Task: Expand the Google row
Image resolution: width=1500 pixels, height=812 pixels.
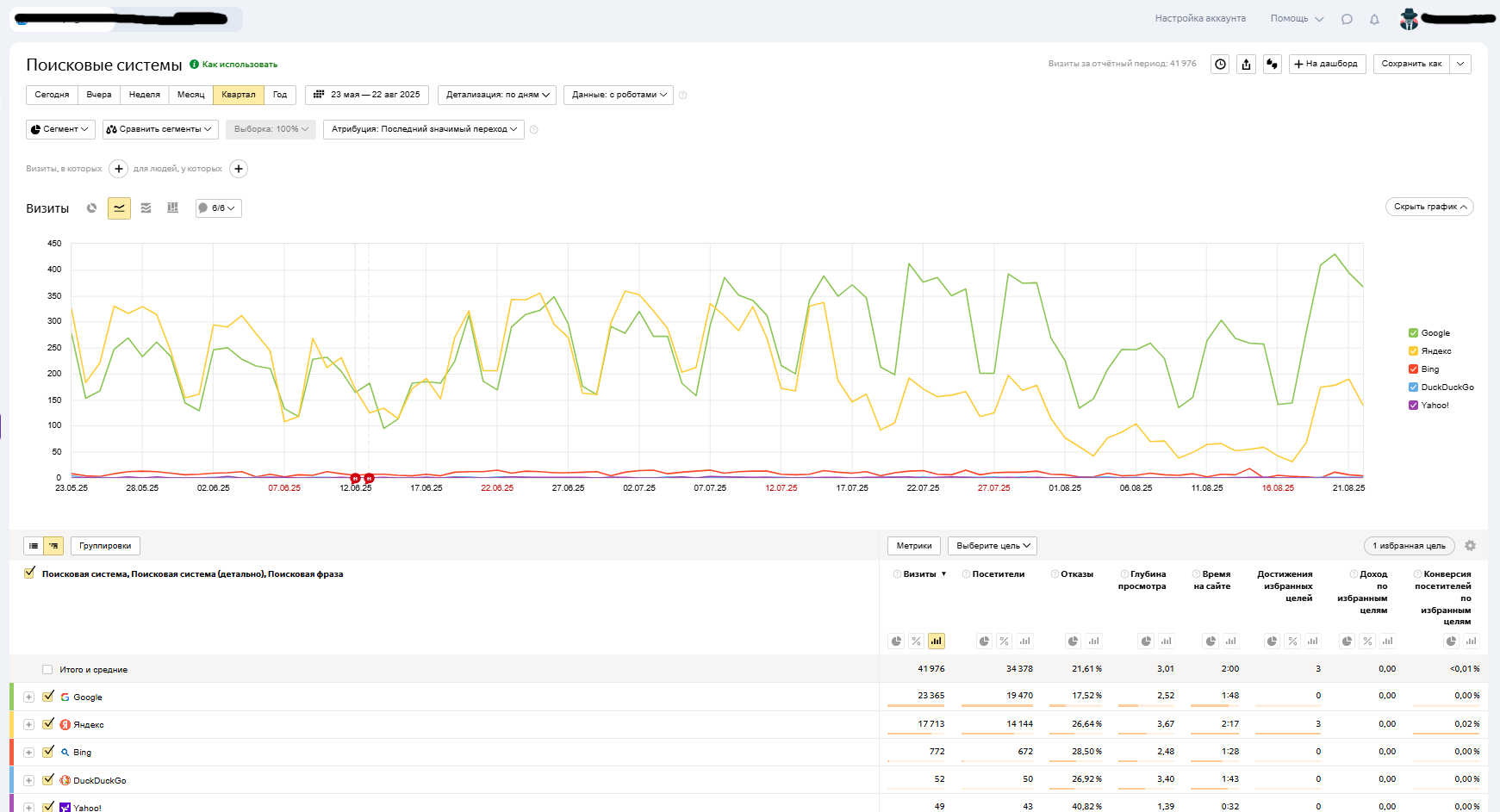Action: tap(28, 697)
